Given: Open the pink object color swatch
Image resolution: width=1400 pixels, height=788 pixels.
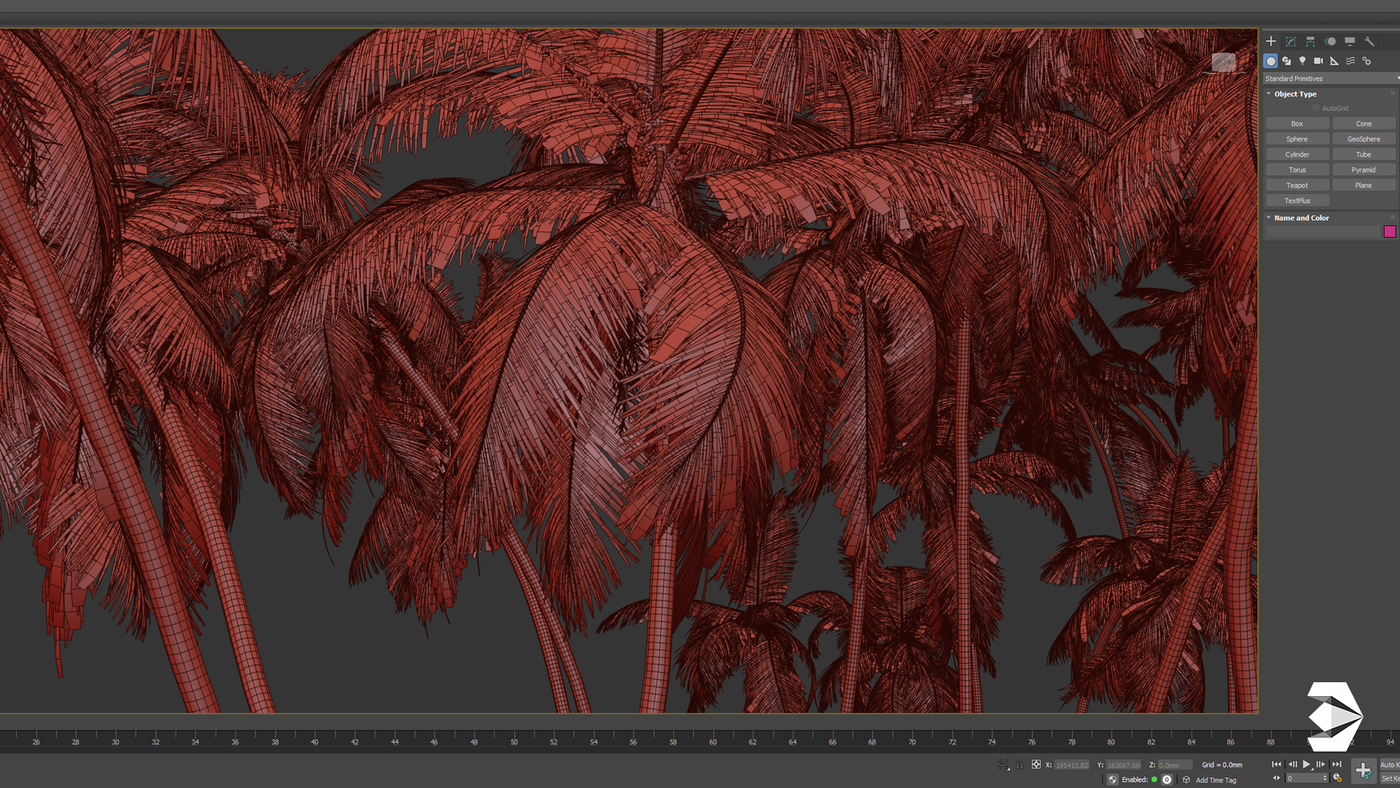Looking at the screenshot, I should [1389, 231].
